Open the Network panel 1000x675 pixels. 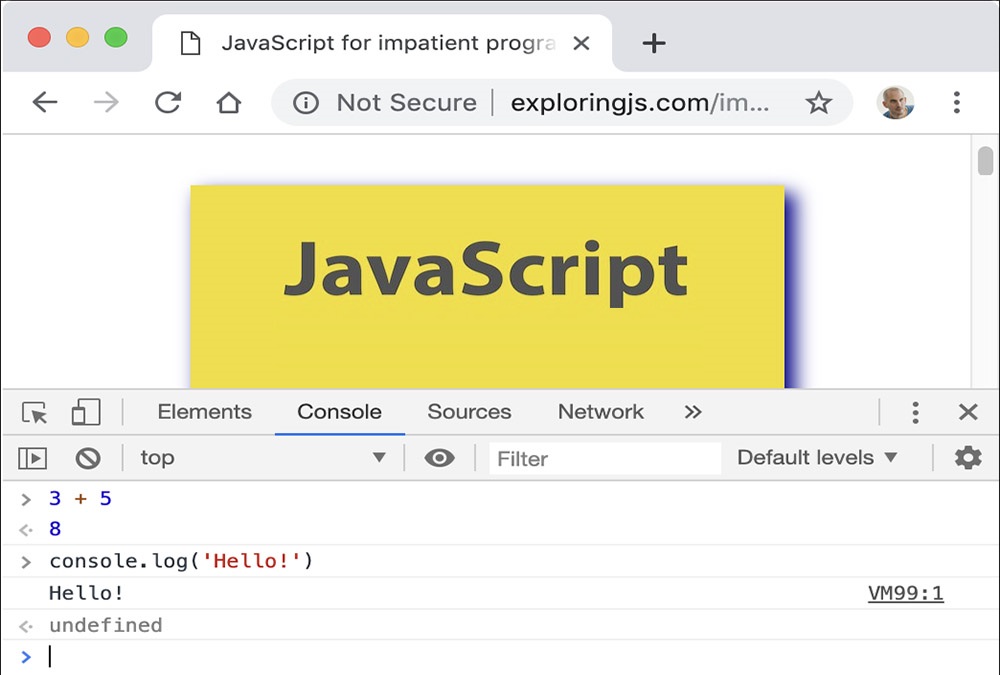600,411
